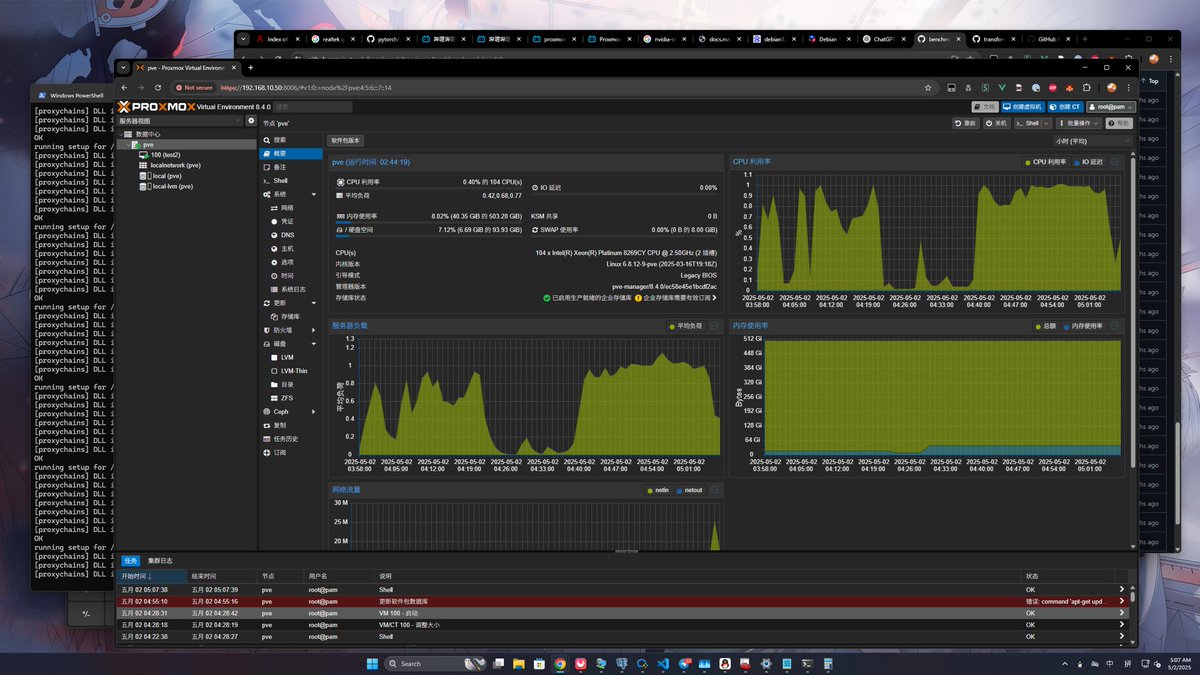Click the 搜索 search item in node menu
This screenshot has width=1200, height=675.
(x=280, y=140)
